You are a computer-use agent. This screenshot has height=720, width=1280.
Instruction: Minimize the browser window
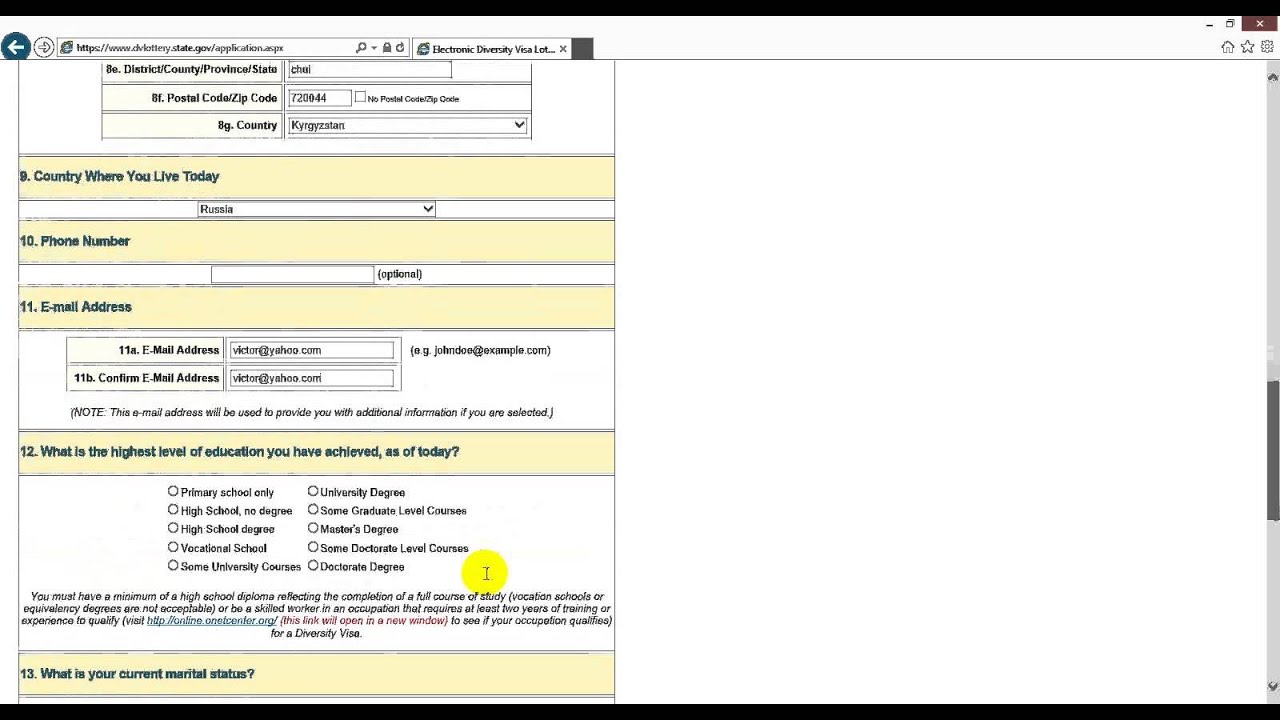pyautogui.click(x=1209, y=24)
